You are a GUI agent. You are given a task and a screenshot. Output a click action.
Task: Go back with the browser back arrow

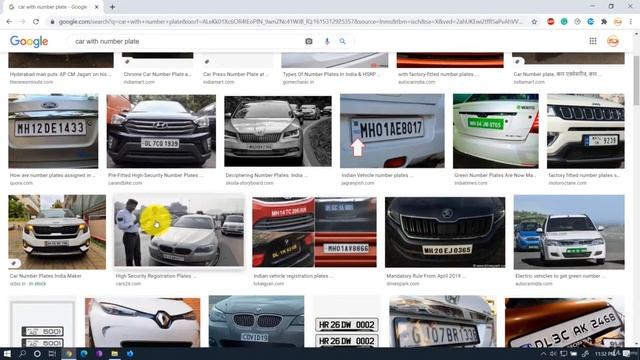coord(9,22)
